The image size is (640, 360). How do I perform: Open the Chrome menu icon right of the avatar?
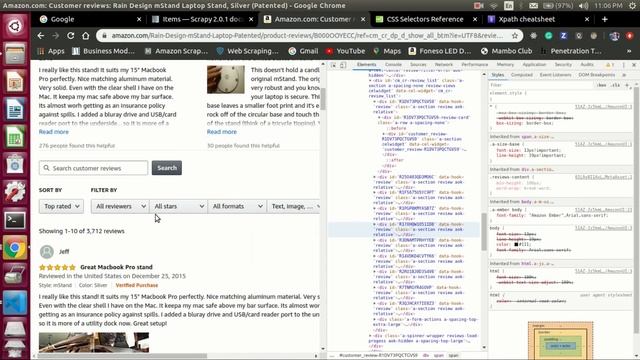630,36
